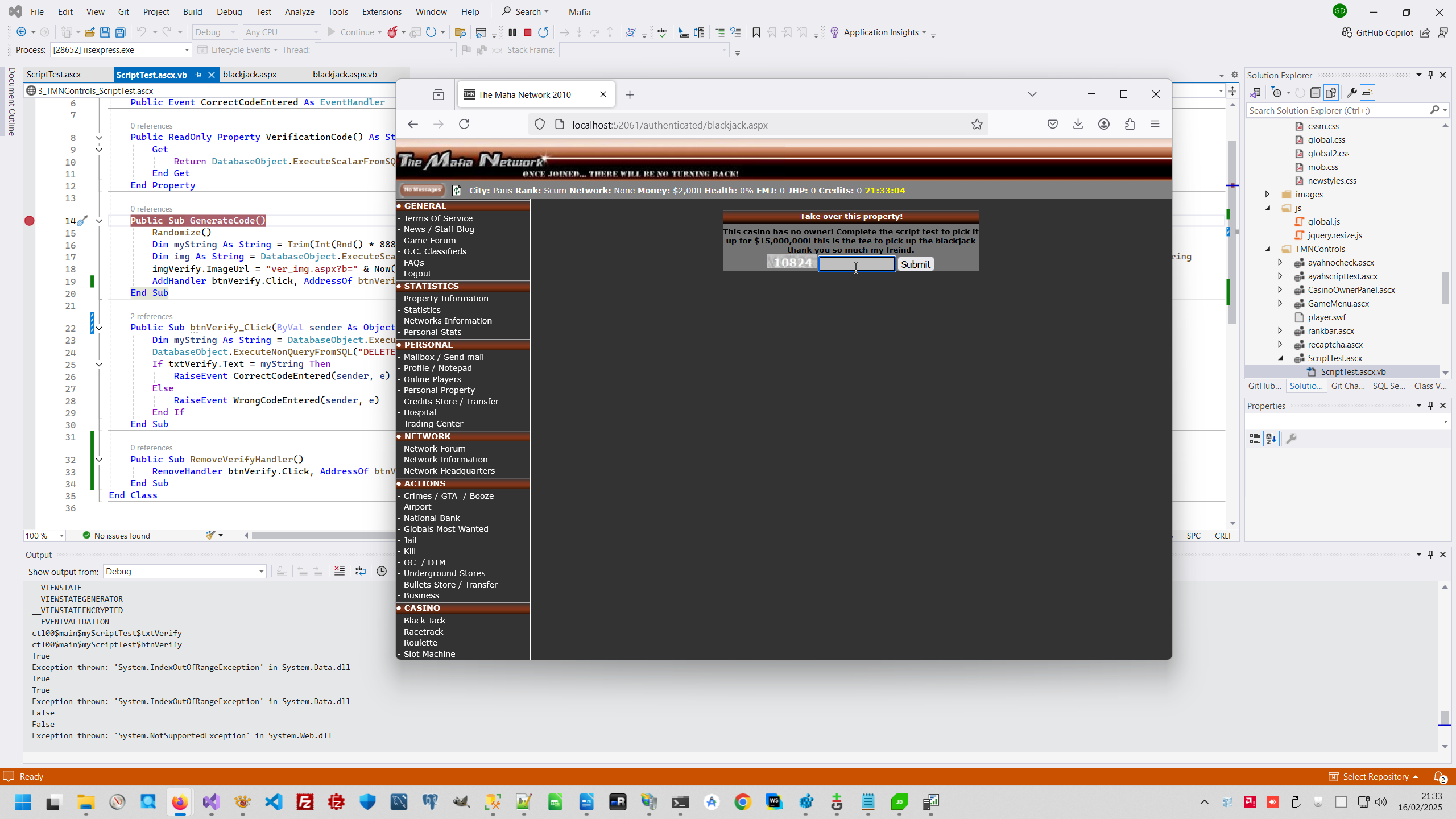The image size is (1456, 819).
Task: Clear all text in Output window
Action: click(340, 571)
